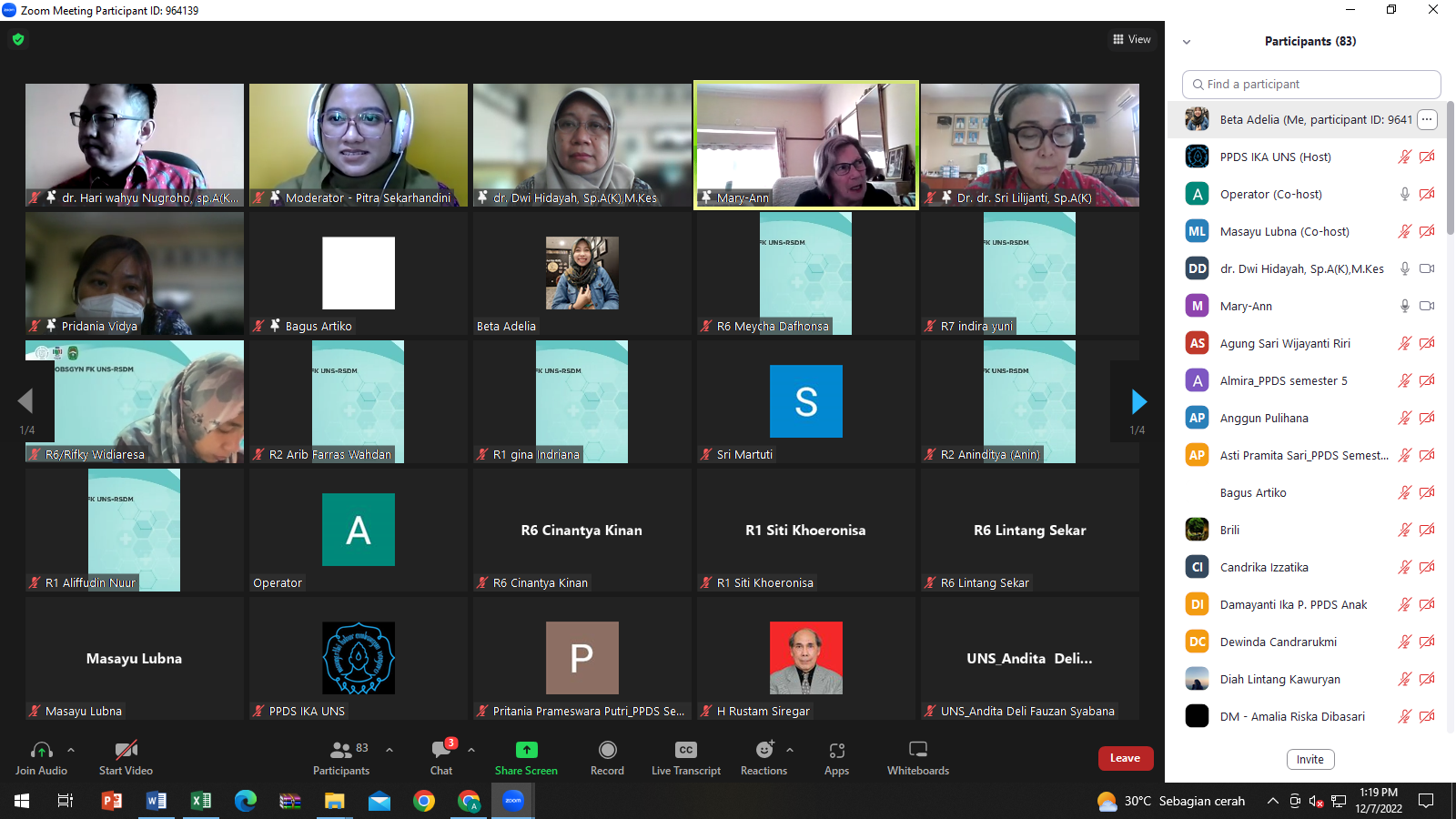Open the Apps icon

[x=836, y=750]
